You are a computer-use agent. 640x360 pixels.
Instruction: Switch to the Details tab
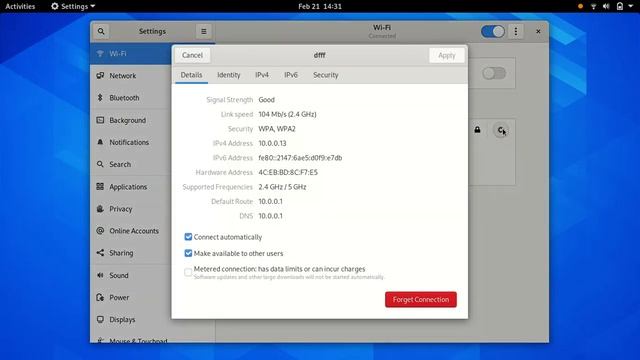click(x=191, y=75)
